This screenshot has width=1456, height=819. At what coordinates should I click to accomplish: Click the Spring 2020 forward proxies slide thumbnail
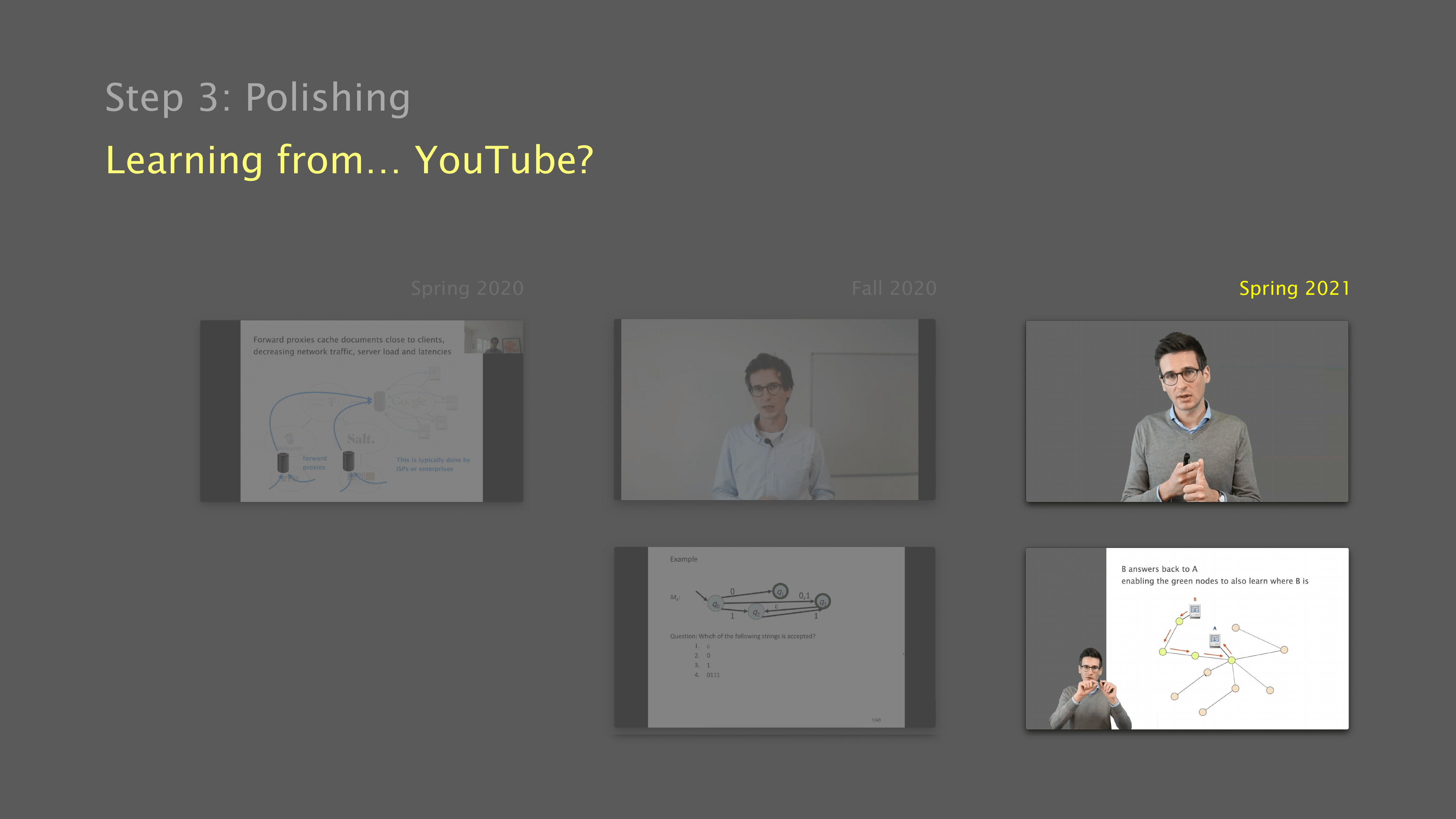point(361,411)
